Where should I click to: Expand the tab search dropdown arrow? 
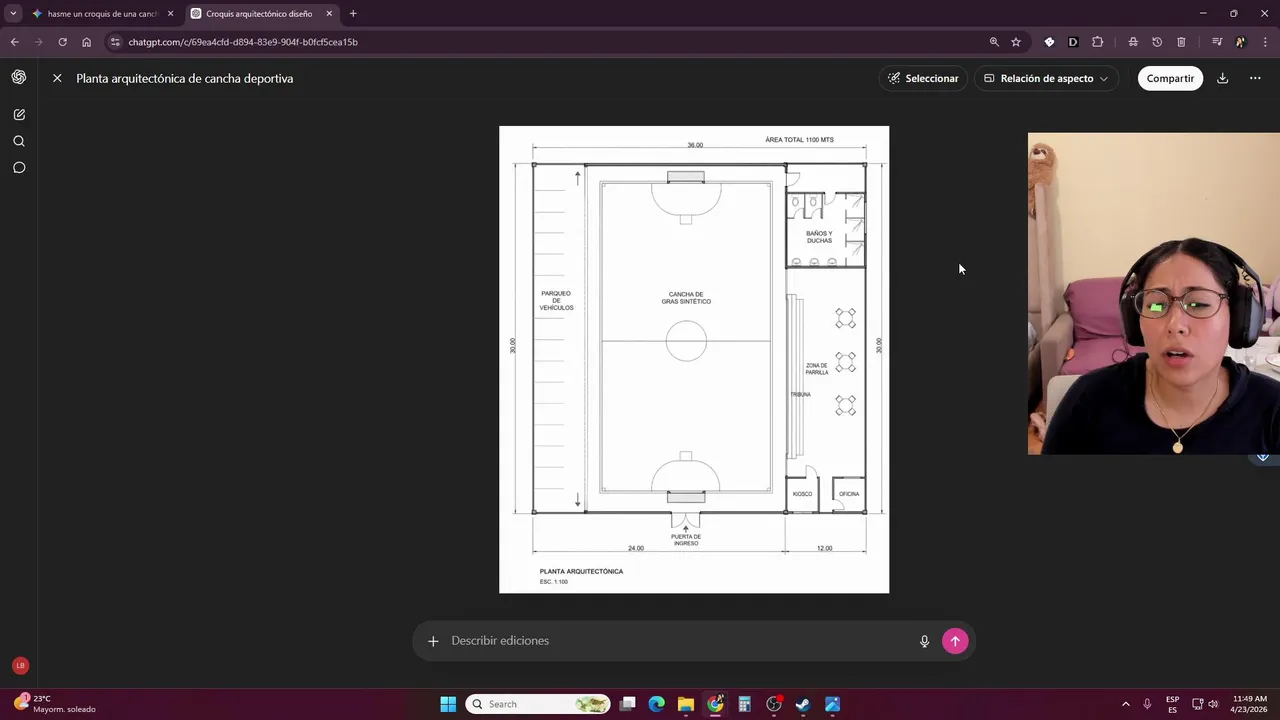pos(13,14)
